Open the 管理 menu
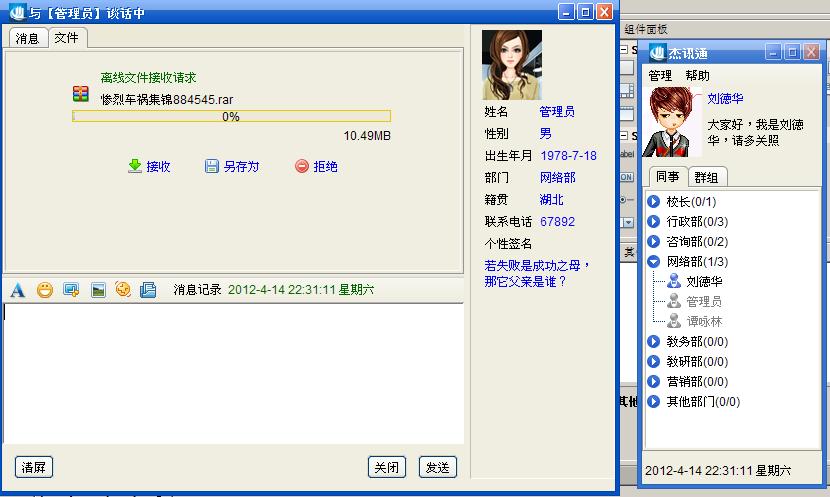The width and height of the screenshot is (830, 497). 660,76
